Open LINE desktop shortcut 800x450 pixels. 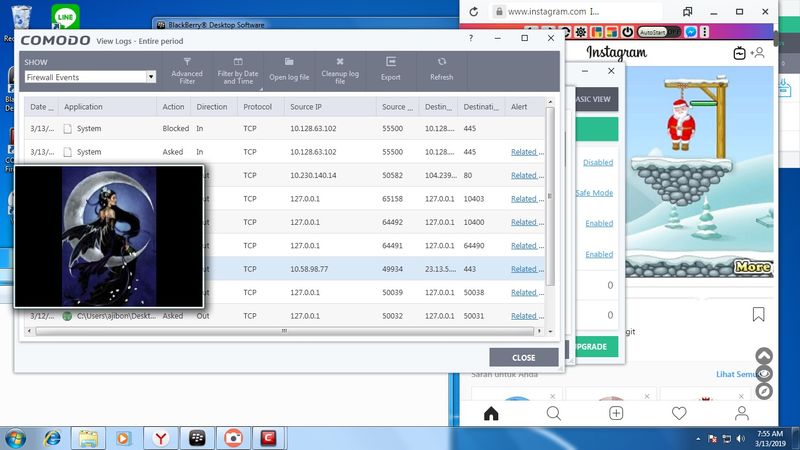65,17
